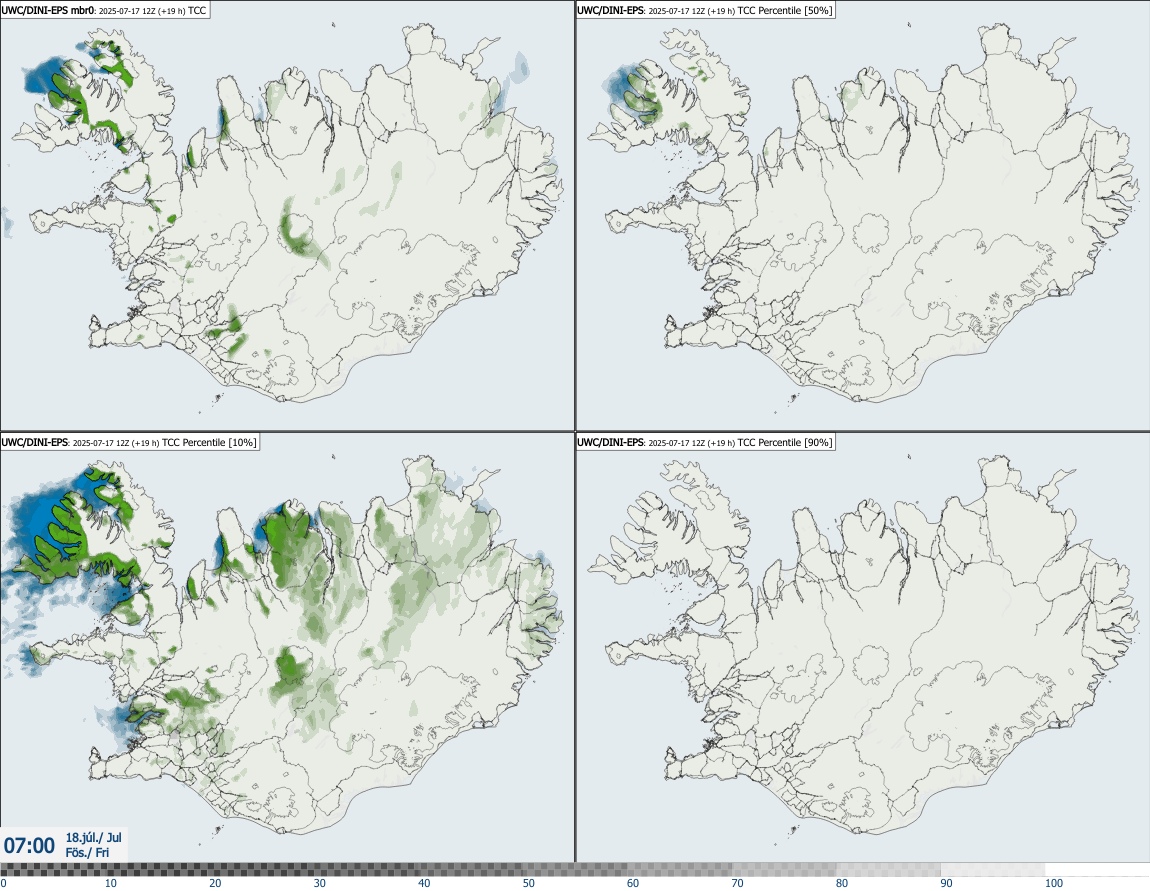Viewport: 1150px width, 891px height.
Task: Select the 50% percentile map panel
Action: pos(862,216)
